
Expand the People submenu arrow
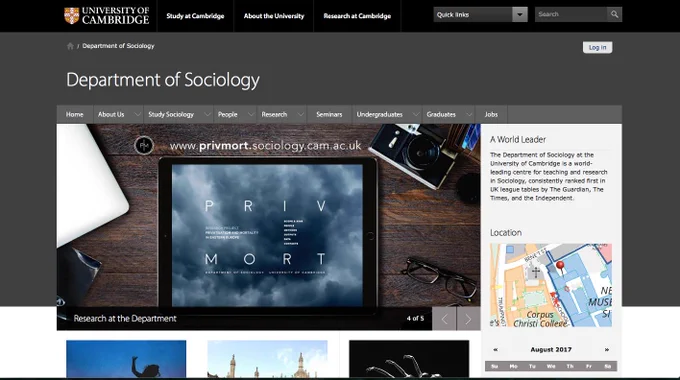tap(251, 115)
